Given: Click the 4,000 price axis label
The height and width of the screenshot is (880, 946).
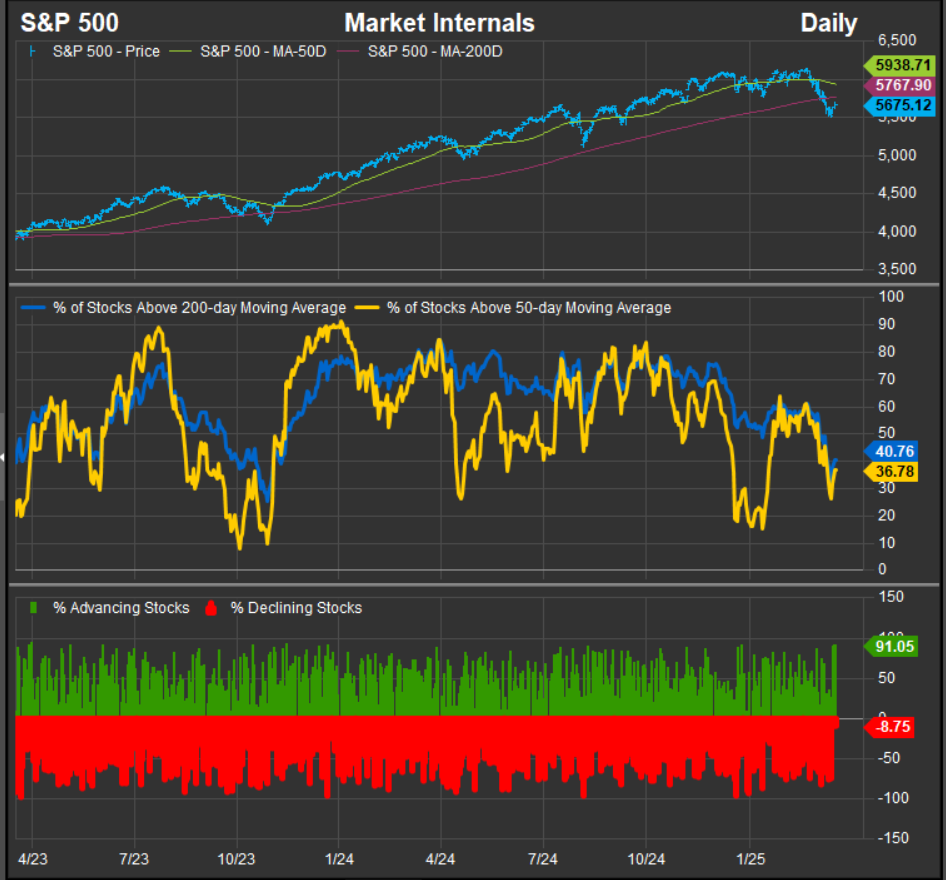Looking at the screenshot, I should coord(897,232).
